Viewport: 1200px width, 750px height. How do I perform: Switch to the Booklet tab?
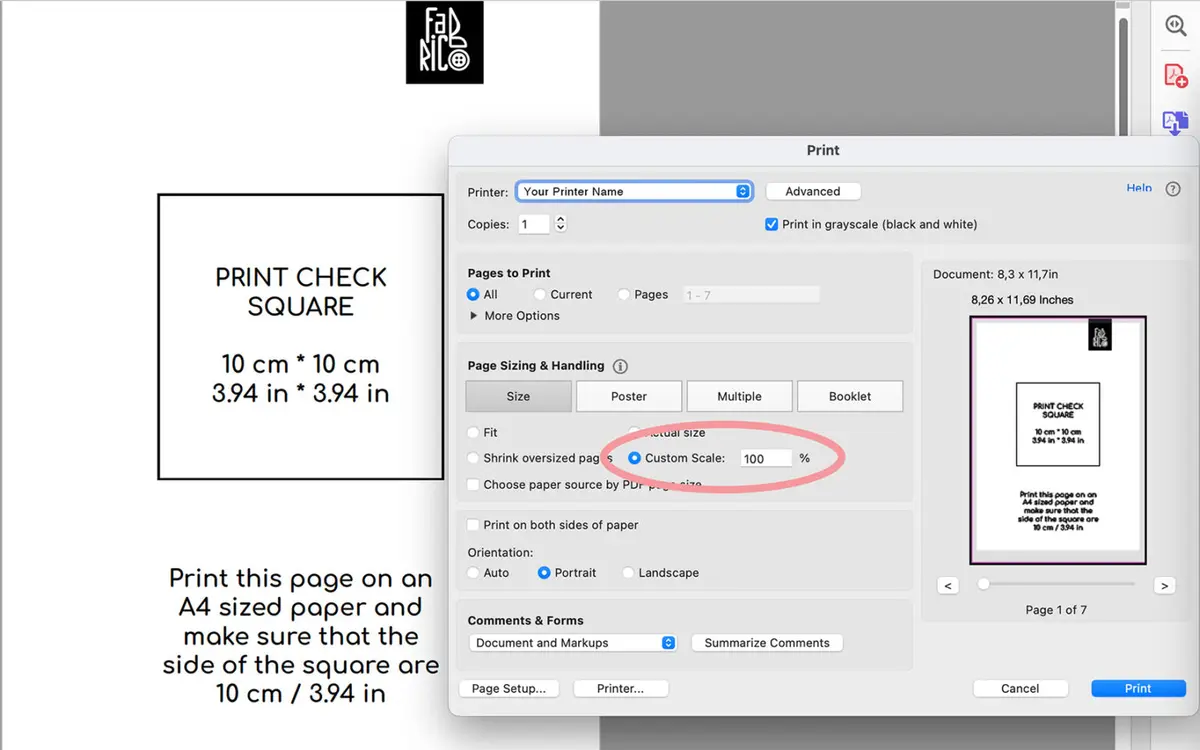(x=850, y=396)
